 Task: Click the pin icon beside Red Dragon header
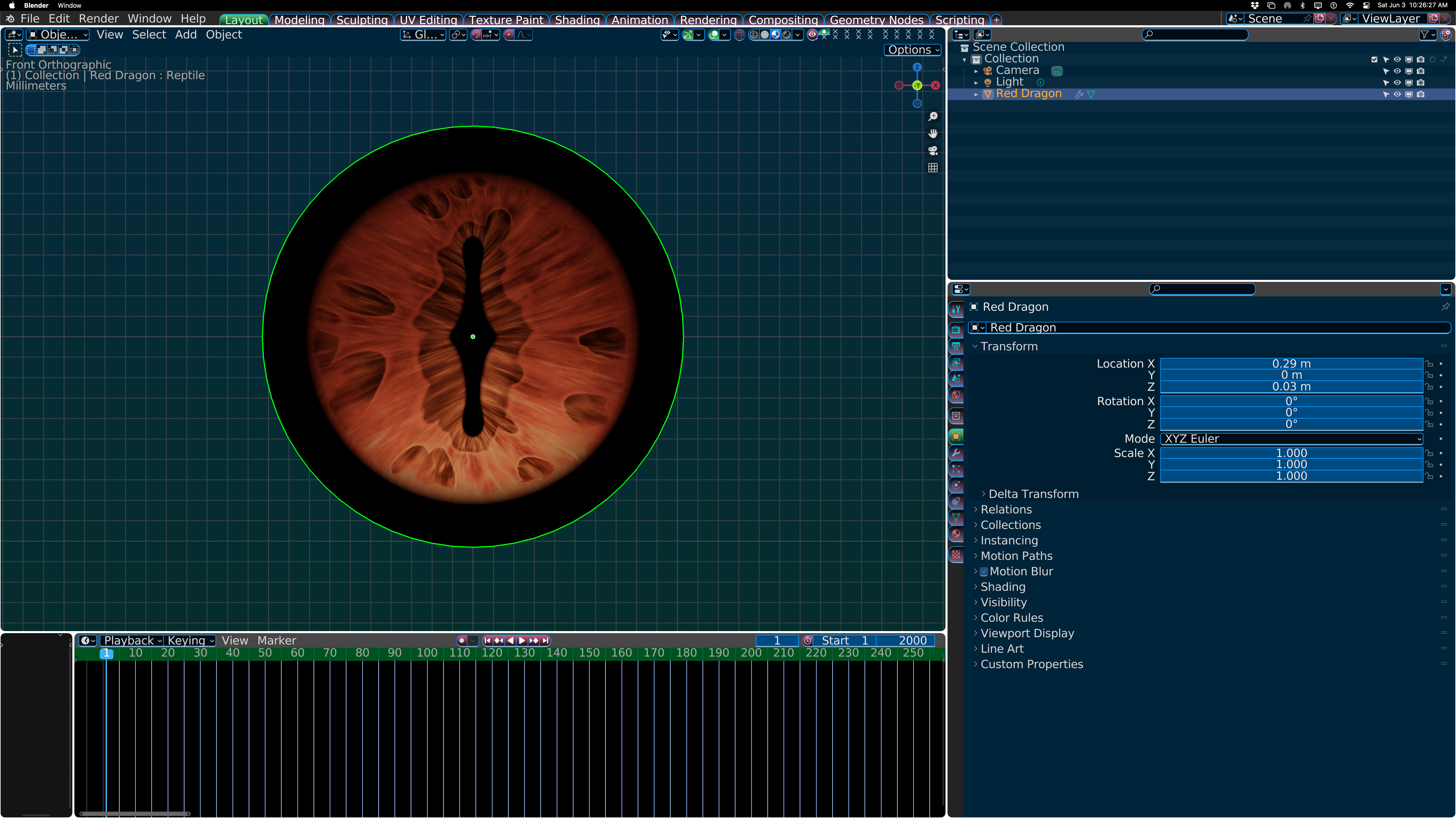point(1445,307)
